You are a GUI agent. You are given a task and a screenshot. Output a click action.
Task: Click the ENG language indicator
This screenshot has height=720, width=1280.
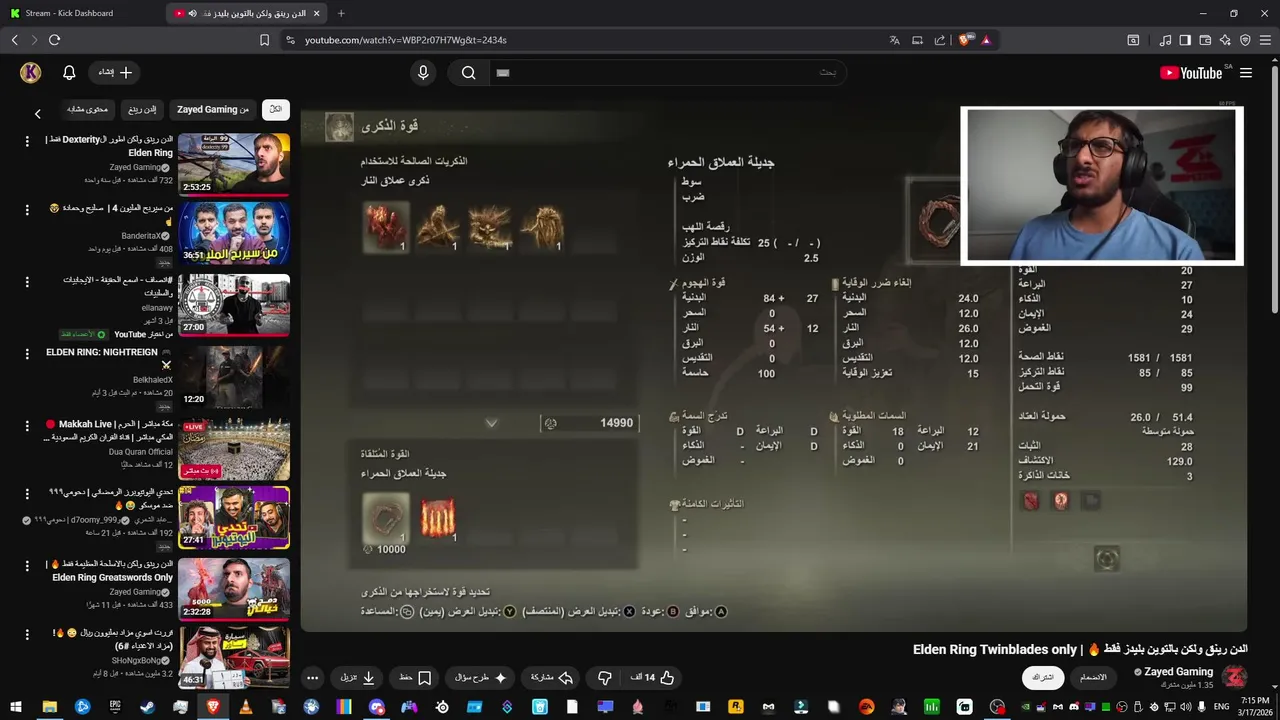pos(1221,707)
